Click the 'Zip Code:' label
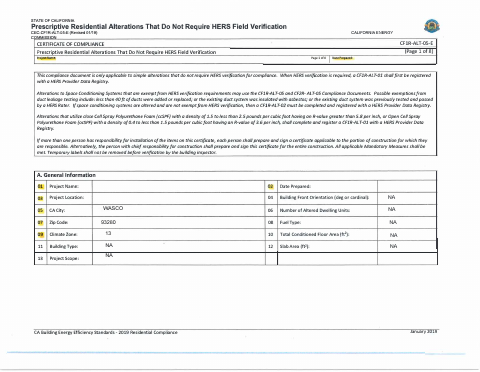The width and height of the screenshot is (480, 372). 59,222
